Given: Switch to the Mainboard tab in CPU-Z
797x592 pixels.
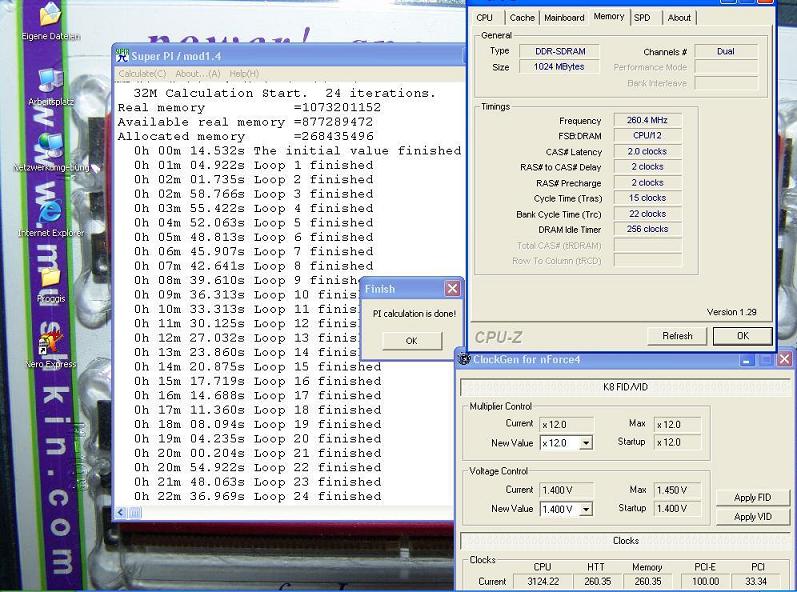Looking at the screenshot, I should [x=564, y=18].
